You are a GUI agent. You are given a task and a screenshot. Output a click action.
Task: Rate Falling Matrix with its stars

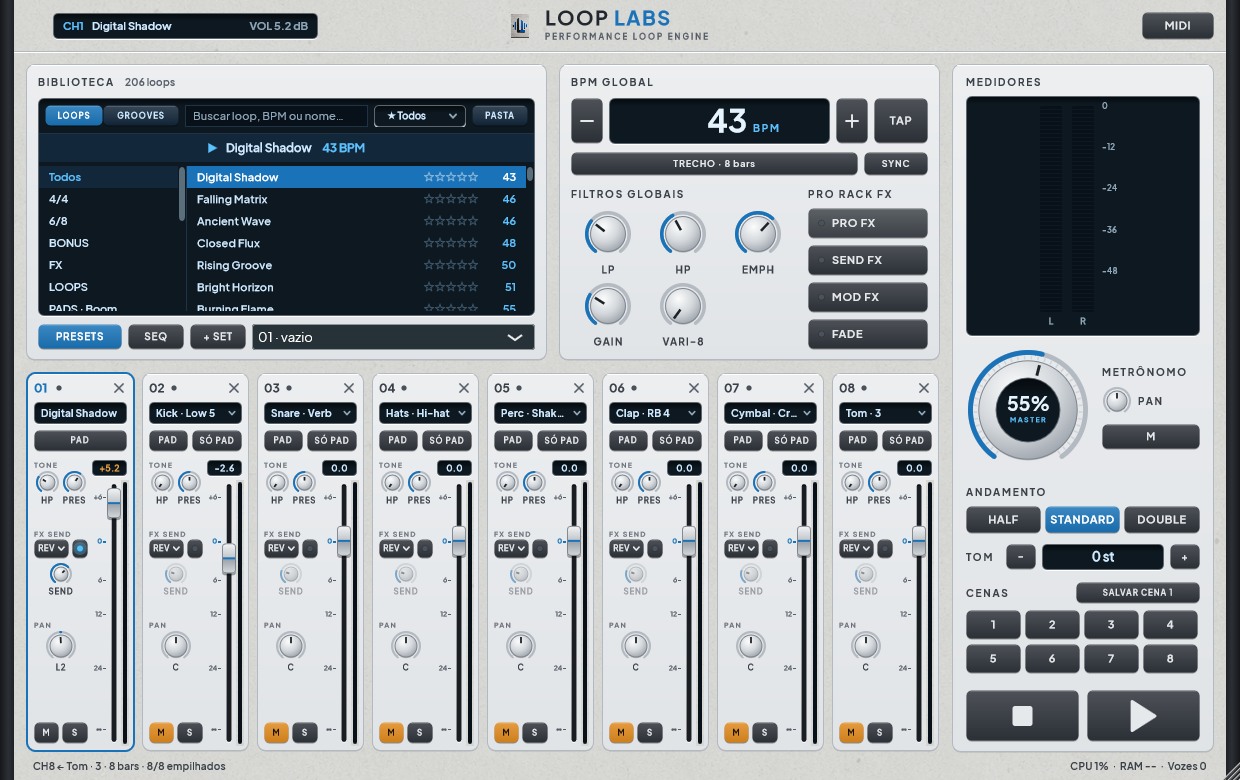click(451, 199)
